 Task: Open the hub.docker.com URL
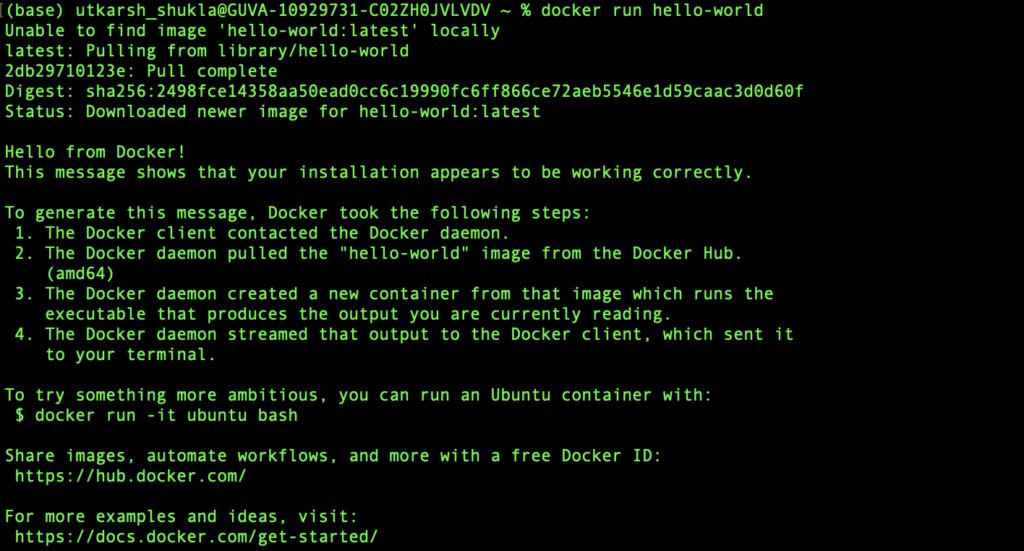point(130,476)
